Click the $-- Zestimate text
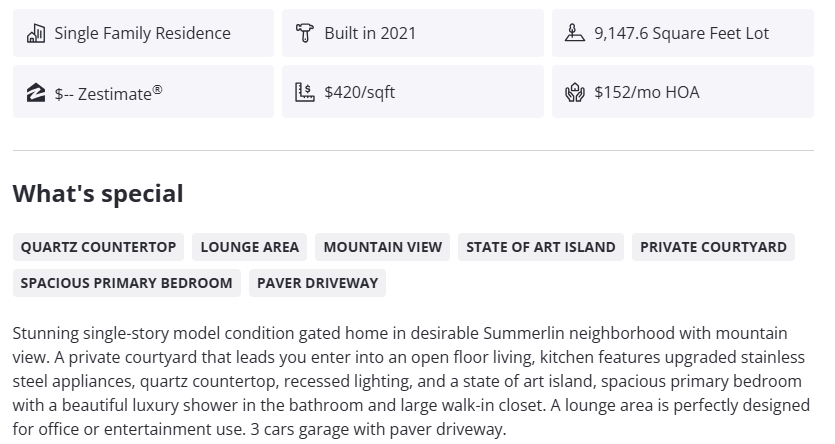 (x=108, y=93)
